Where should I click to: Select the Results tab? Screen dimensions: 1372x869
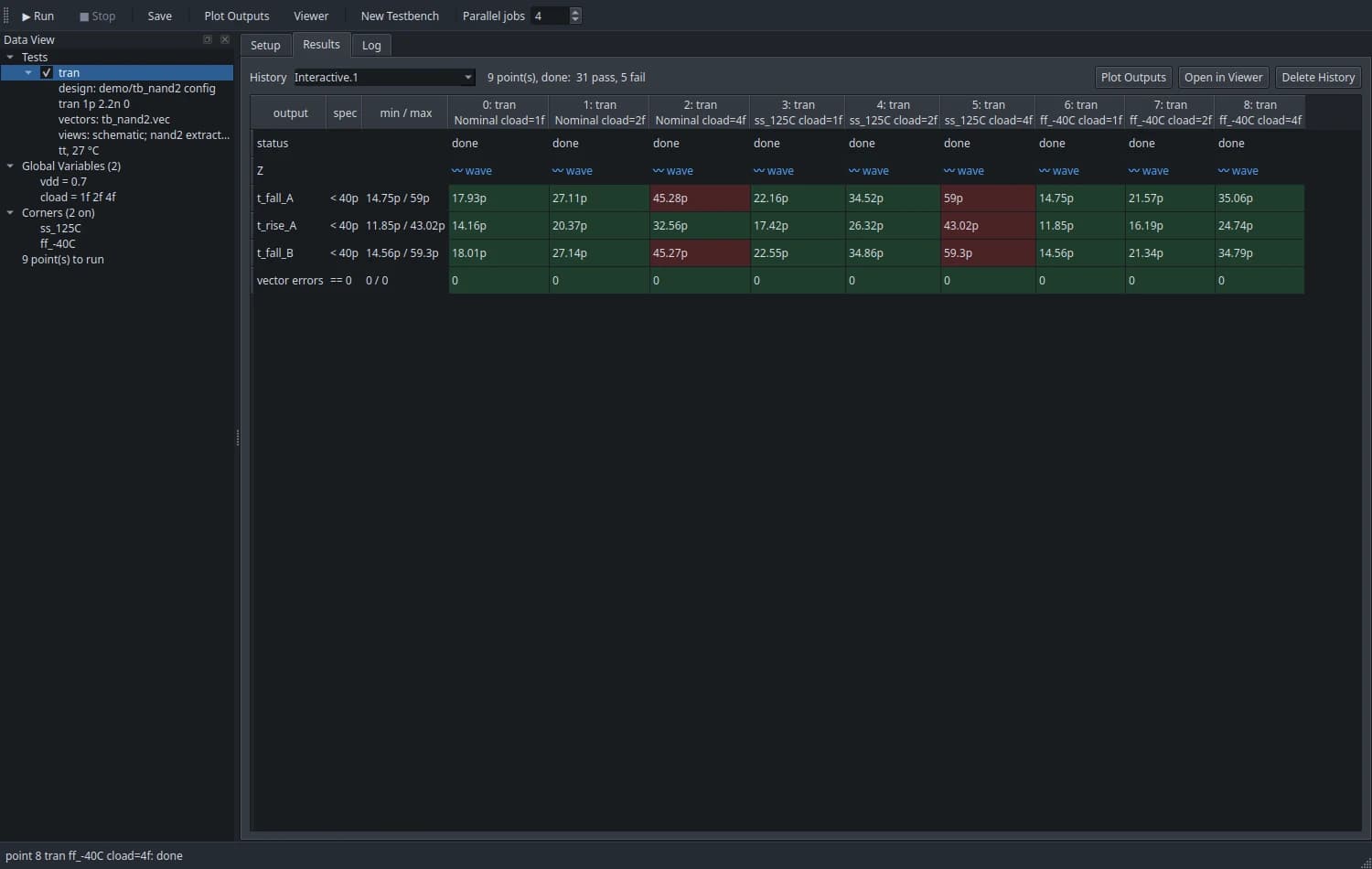(321, 45)
